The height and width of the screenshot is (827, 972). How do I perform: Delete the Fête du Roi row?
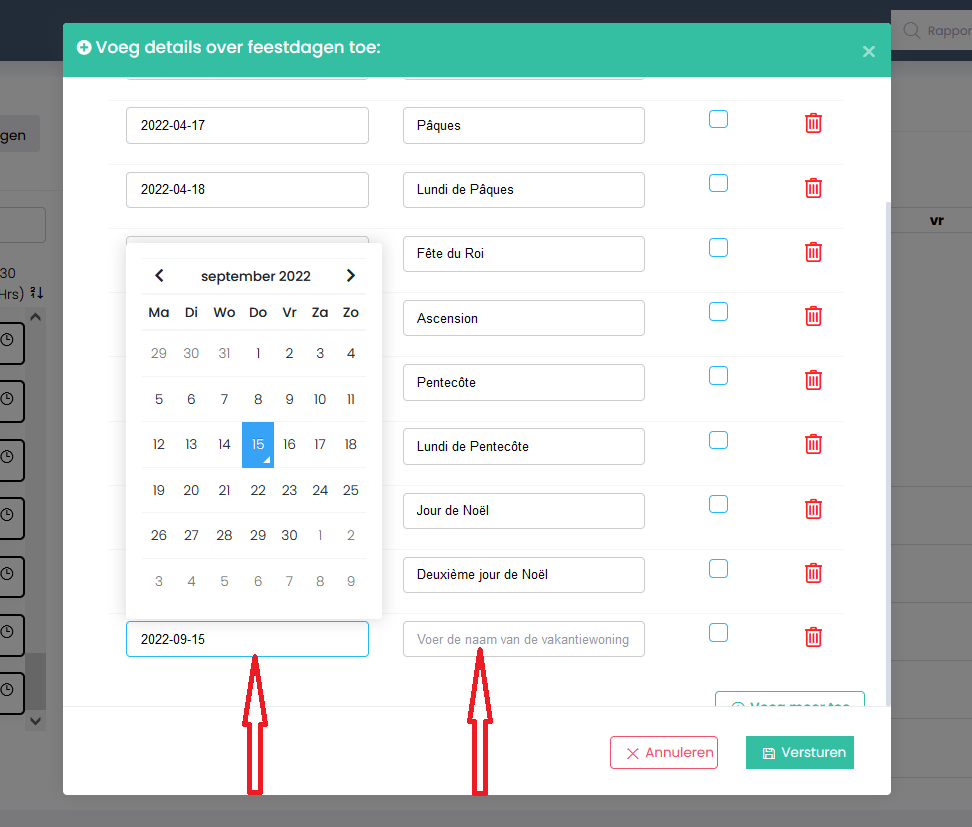pyautogui.click(x=813, y=252)
